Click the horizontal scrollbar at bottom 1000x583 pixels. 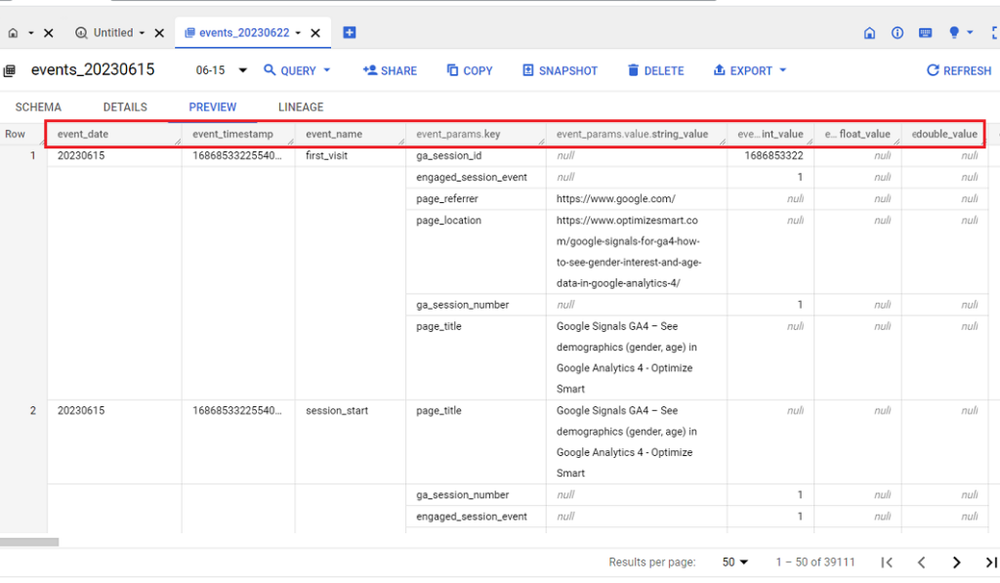(x=30, y=542)
